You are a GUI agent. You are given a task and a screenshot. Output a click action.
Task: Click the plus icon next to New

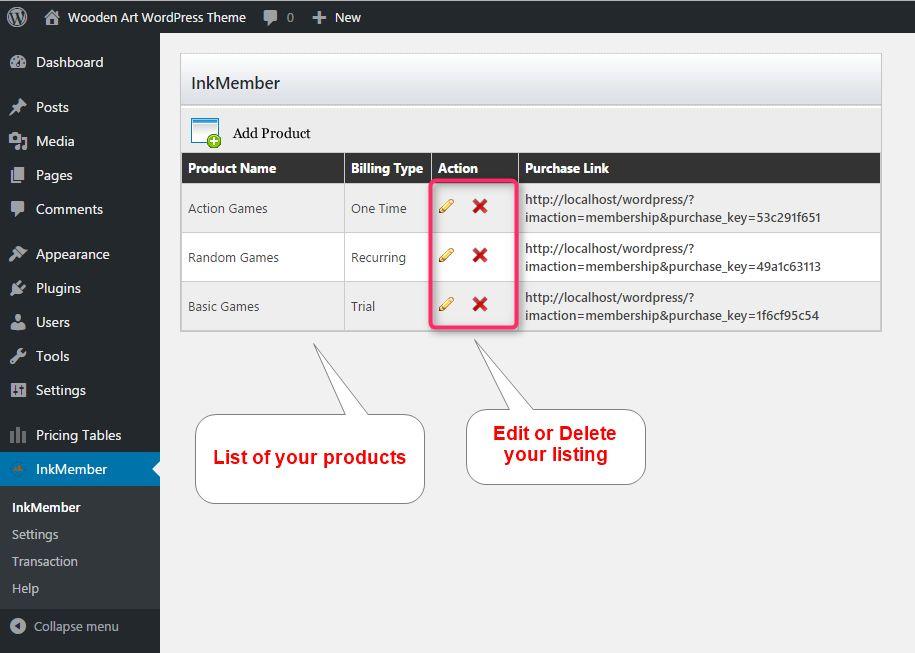[x=319, y=18]
